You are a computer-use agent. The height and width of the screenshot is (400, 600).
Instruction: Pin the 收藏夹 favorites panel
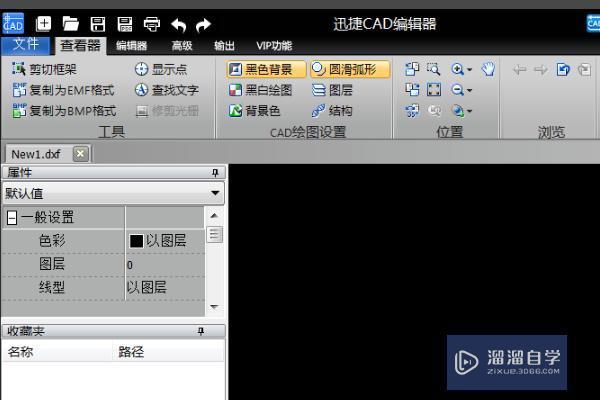201,331
